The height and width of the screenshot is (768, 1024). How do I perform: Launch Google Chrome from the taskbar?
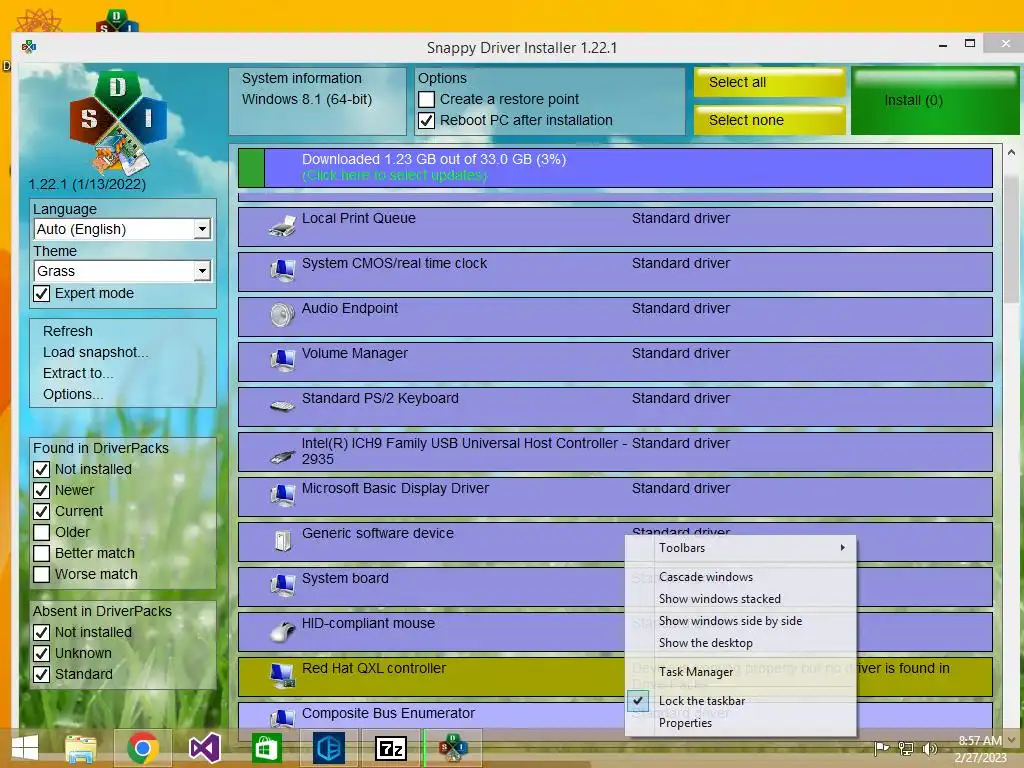tap(143, 748)
